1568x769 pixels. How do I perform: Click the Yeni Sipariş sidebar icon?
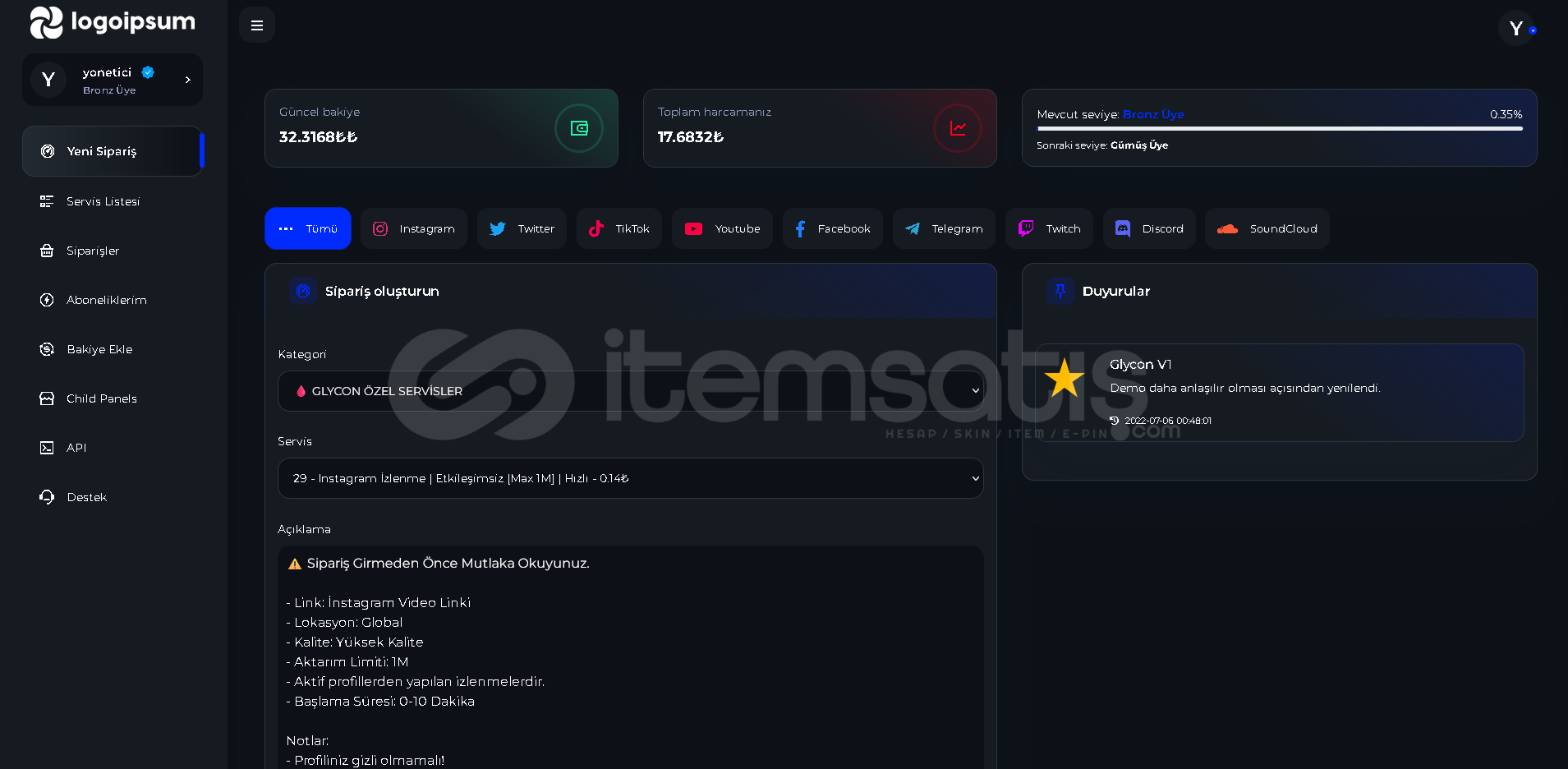tap(48, 151)
